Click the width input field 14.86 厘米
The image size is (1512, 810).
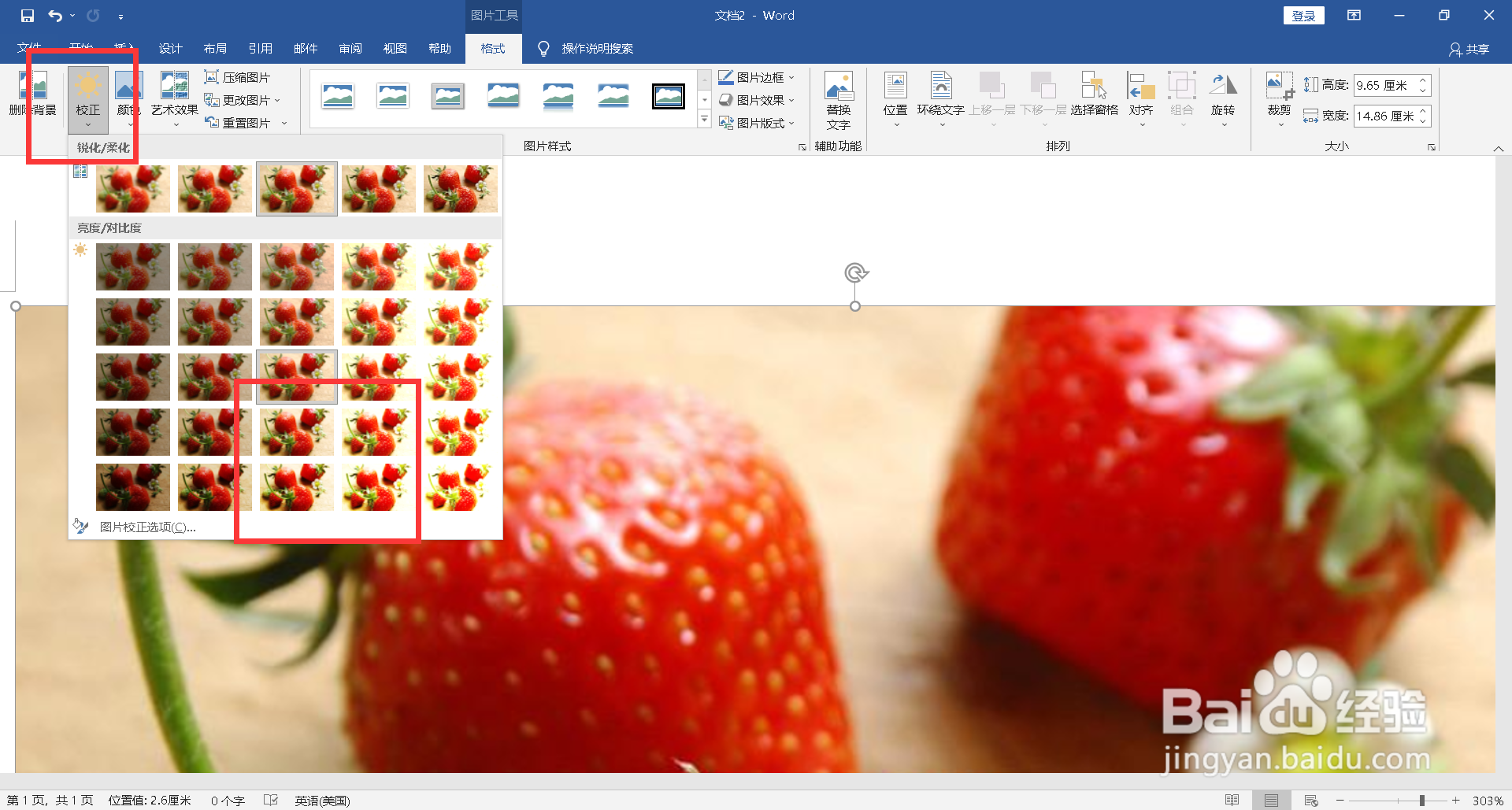(x=1385, y=116)
